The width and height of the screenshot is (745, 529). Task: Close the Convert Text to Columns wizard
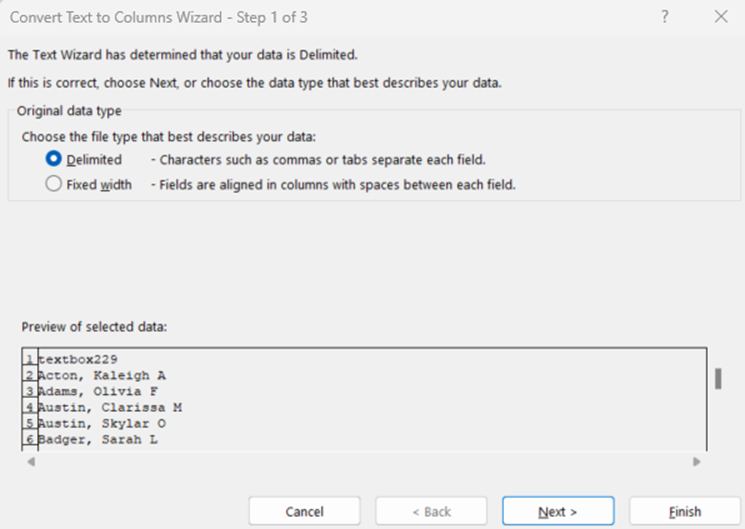721,17
